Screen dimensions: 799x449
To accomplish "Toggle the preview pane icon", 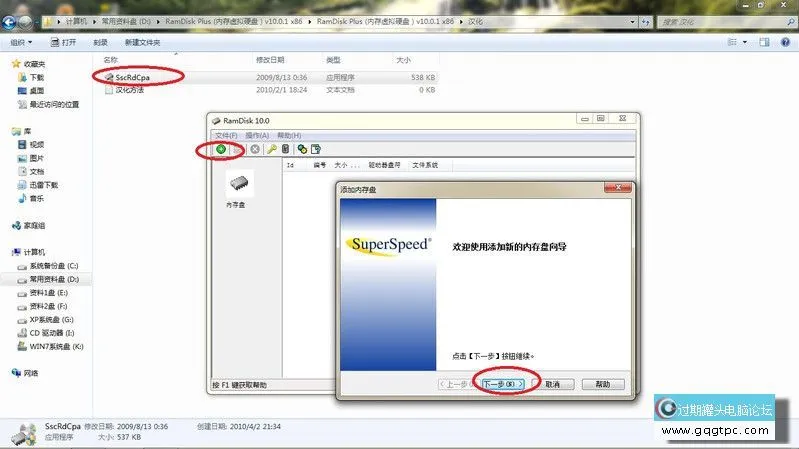I will 764,42.
